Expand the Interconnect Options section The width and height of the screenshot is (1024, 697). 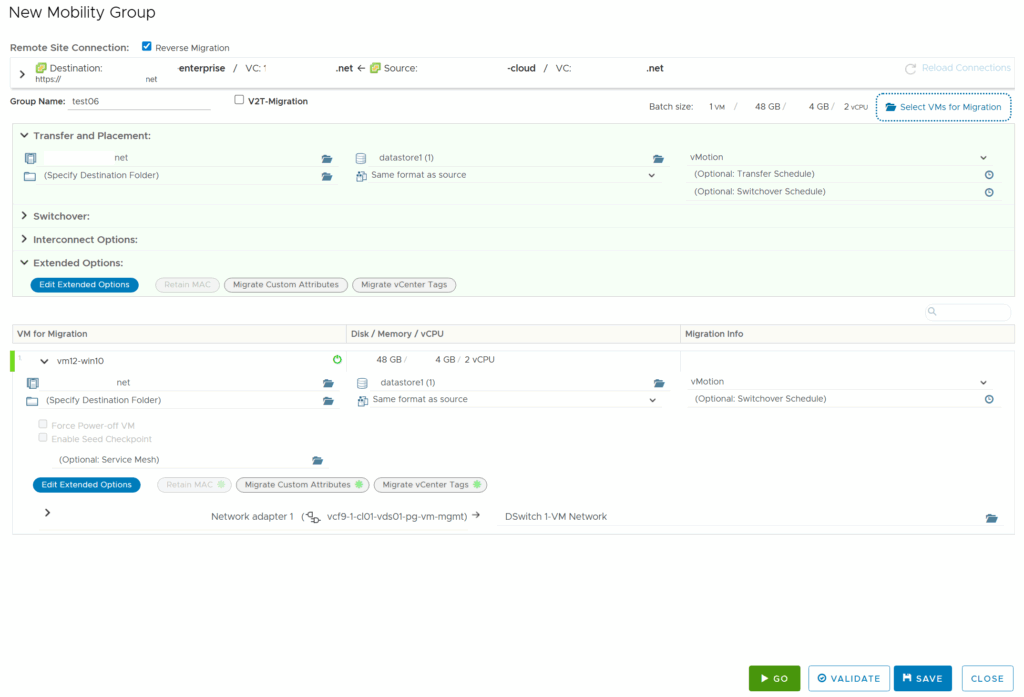pyautogui.click(x=25, y=240)
